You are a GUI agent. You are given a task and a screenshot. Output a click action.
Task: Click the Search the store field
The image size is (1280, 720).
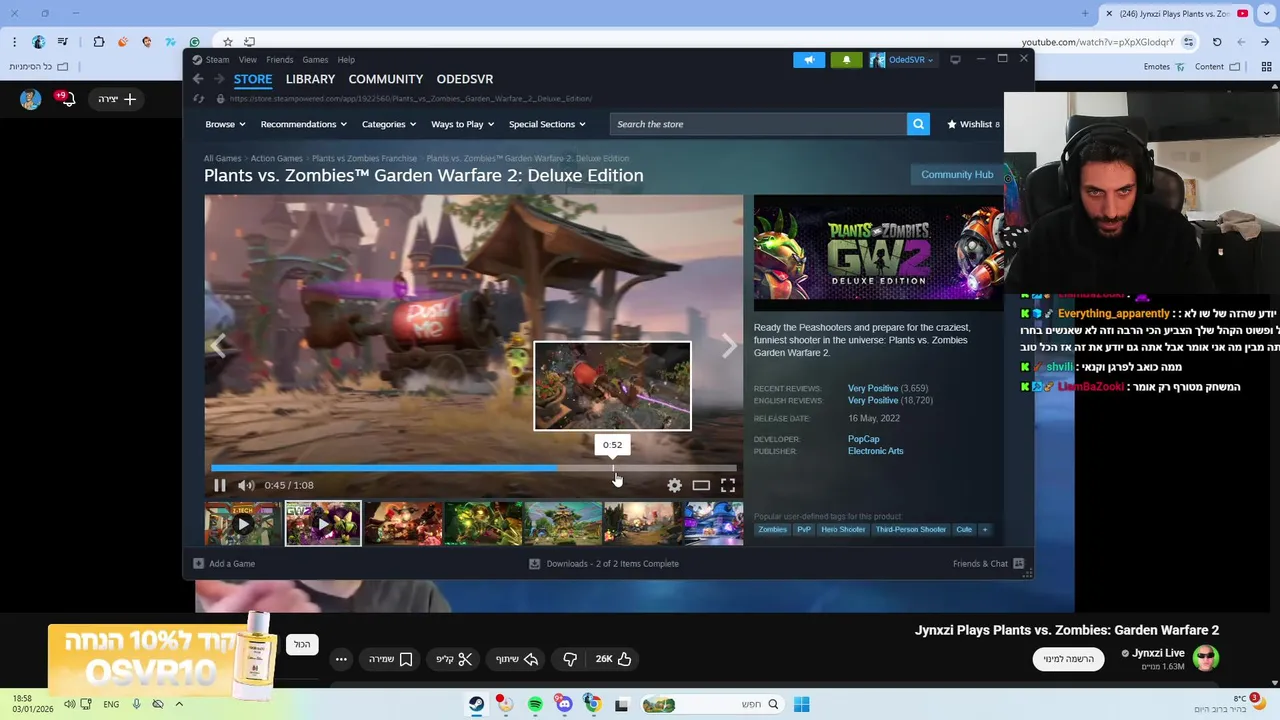tap(758, 124)
